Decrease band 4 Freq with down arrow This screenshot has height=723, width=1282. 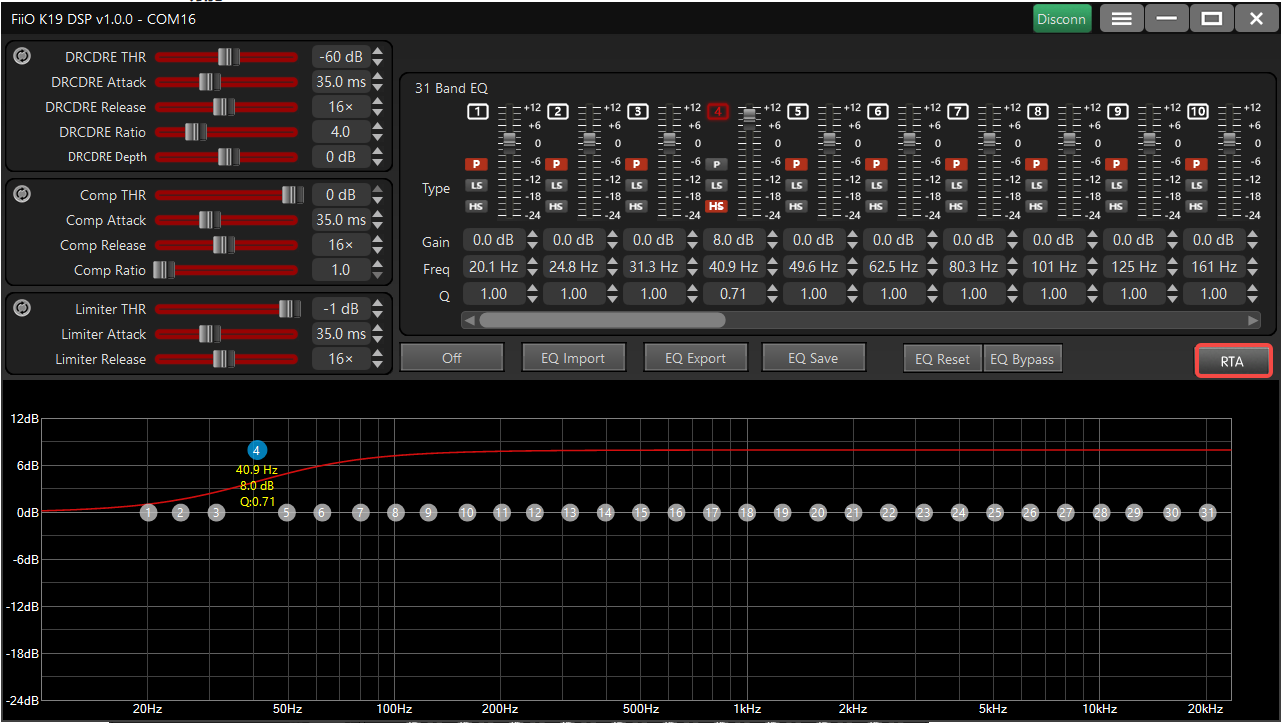(773, 273)
